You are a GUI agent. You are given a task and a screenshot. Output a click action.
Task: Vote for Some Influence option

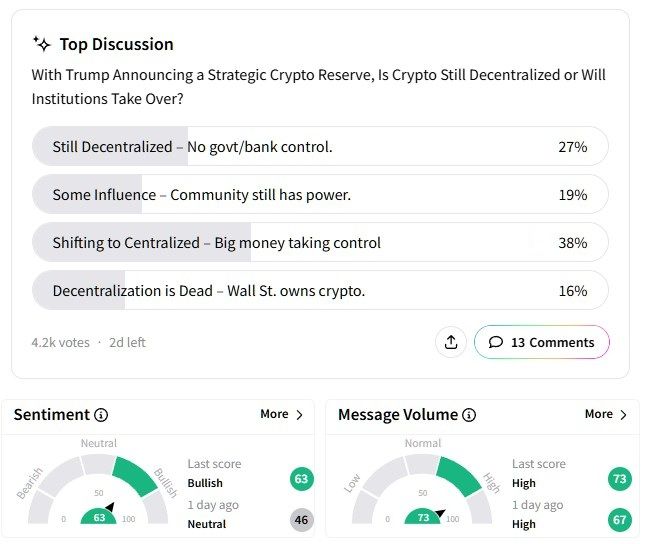[320, 194]
